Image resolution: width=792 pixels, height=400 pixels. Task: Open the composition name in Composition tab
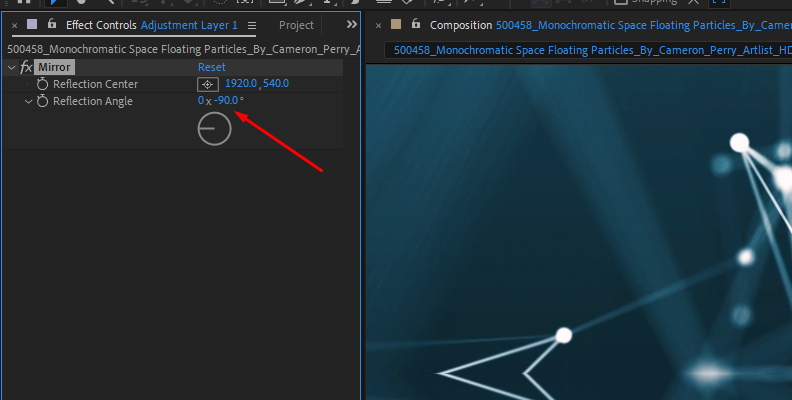click(644, 25)
